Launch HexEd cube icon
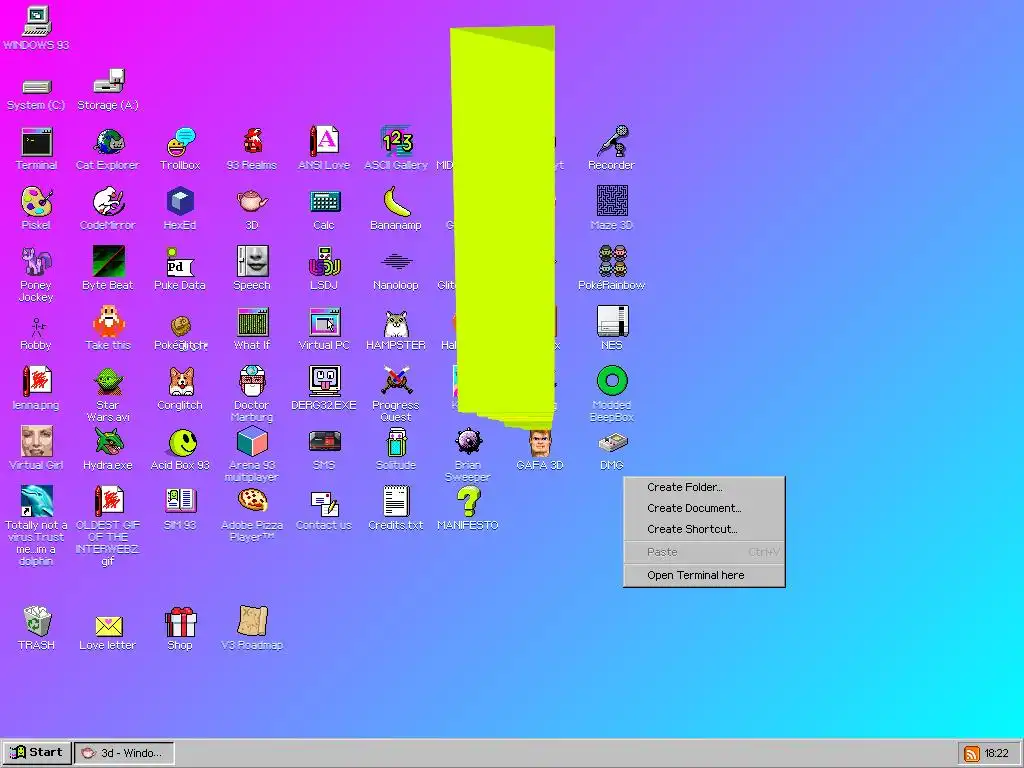The image size is (1024, 768). [x=180, y=202]
